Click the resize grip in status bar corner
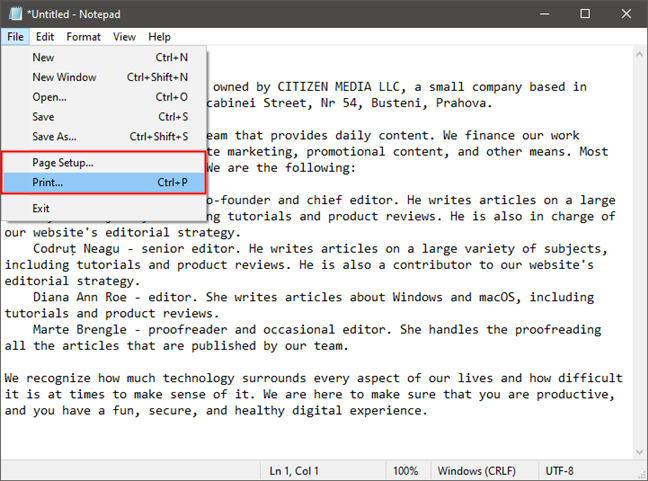 642,475
